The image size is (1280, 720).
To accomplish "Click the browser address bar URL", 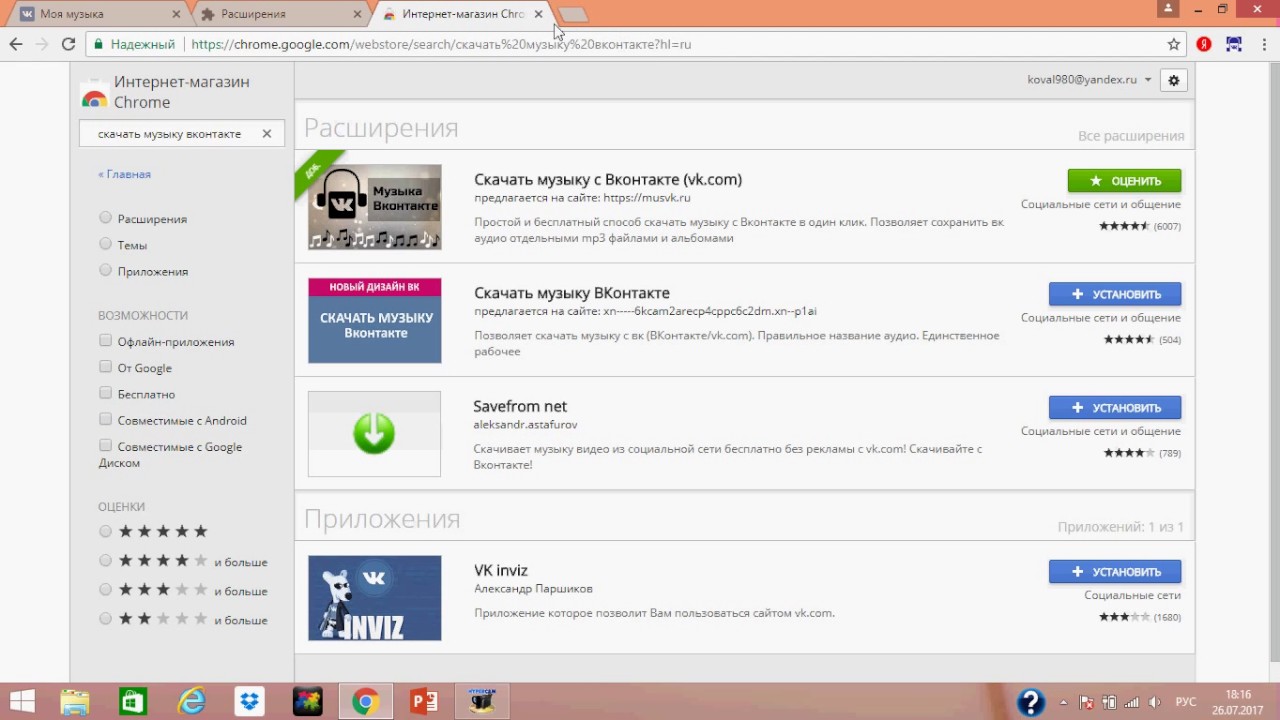I will coord(440,44).
